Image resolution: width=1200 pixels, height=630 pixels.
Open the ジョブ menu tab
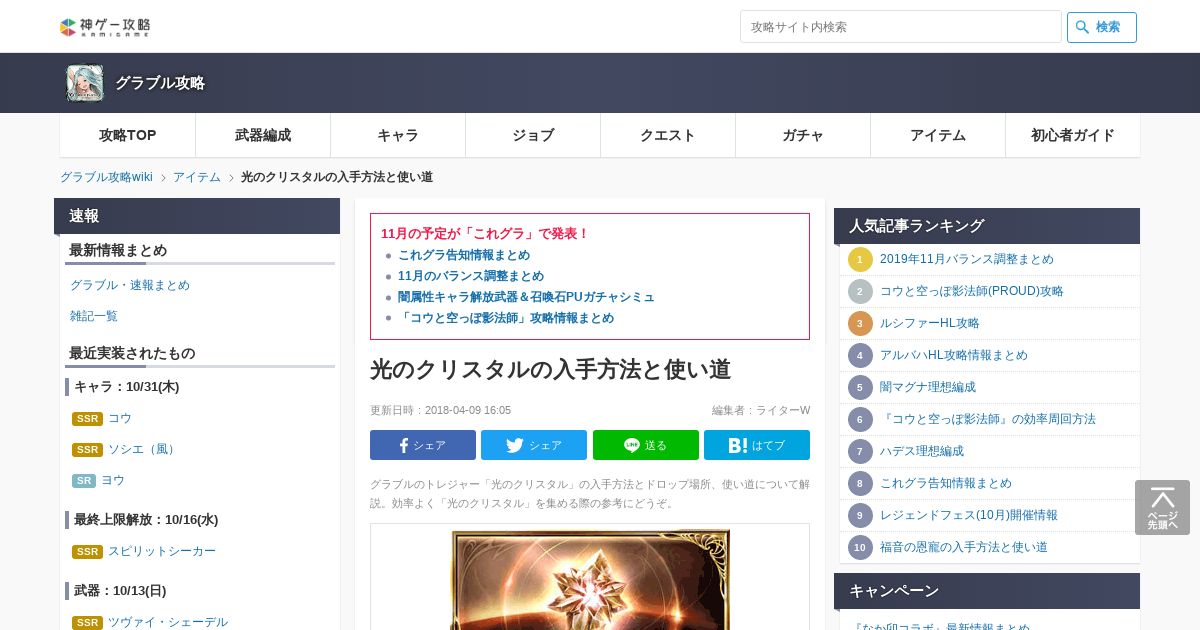(533, 135)
